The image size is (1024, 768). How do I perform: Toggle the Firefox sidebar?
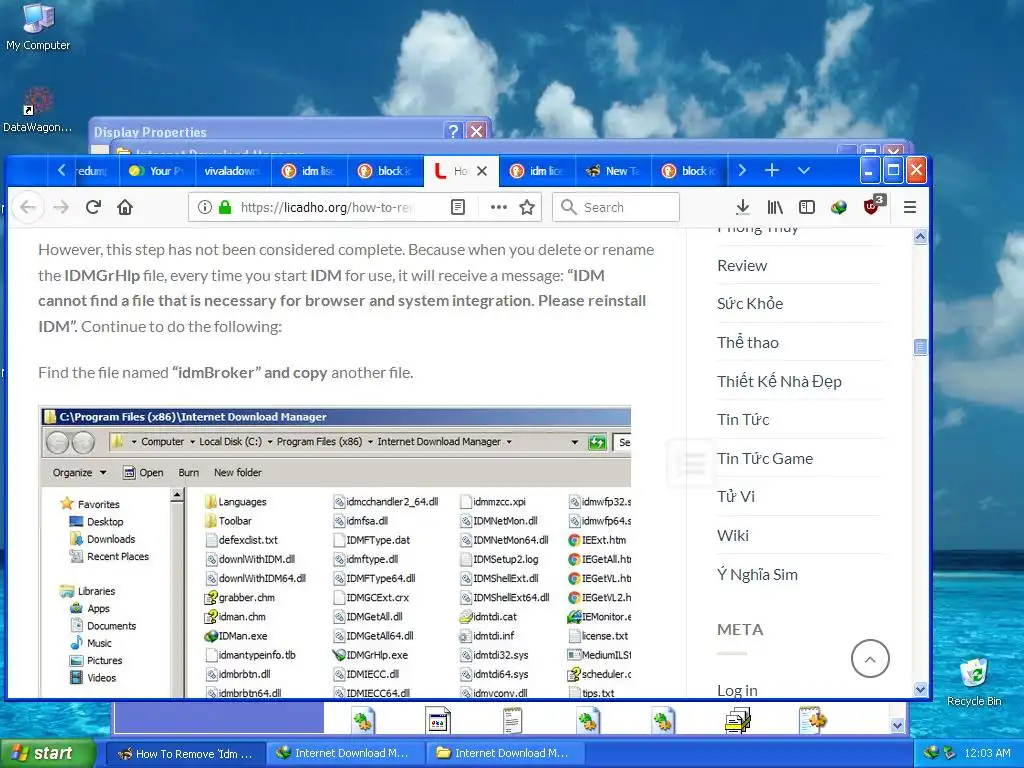[807, 208]
